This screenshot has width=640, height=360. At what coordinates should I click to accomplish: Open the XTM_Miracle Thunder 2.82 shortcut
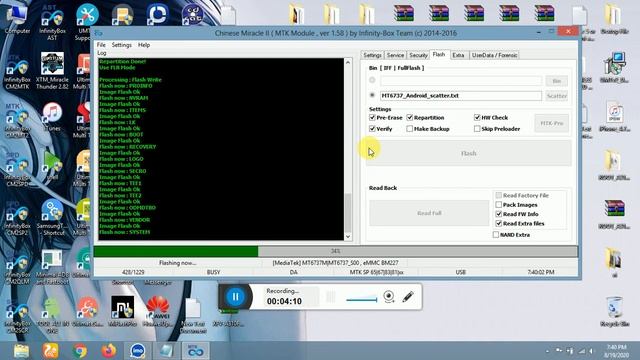point(52,71)
